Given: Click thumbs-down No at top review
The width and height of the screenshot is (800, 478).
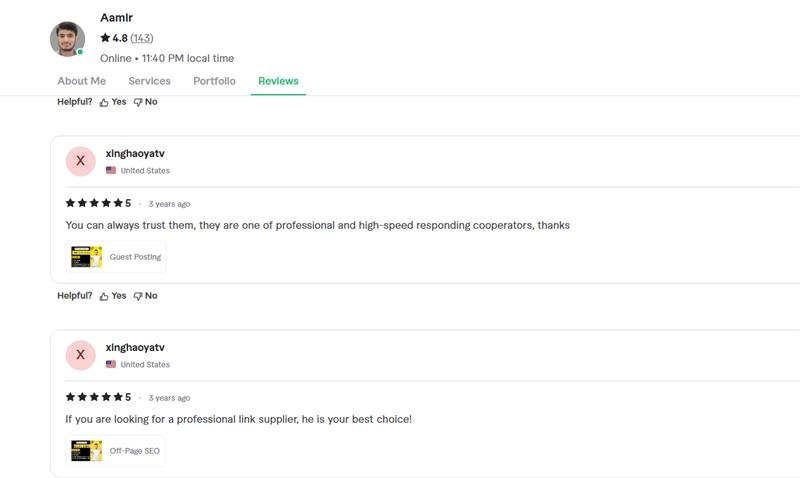Looking at the screenshot, I should tap(146, 102).
